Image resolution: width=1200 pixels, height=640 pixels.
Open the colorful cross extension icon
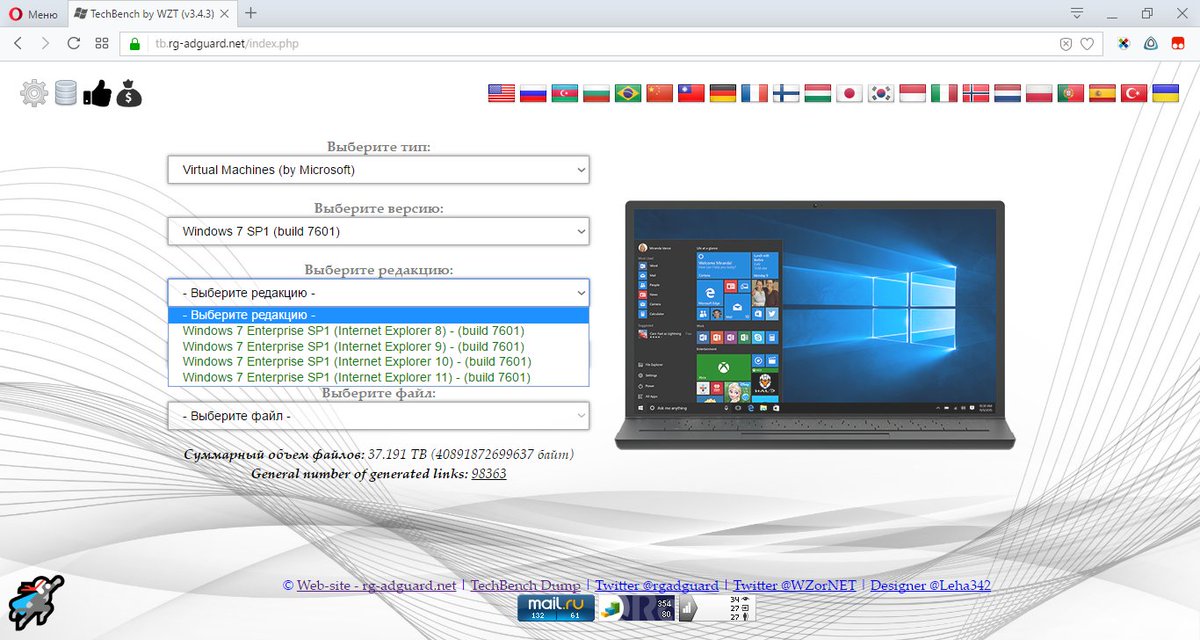pyautogui.click(x=1124, y=43)
